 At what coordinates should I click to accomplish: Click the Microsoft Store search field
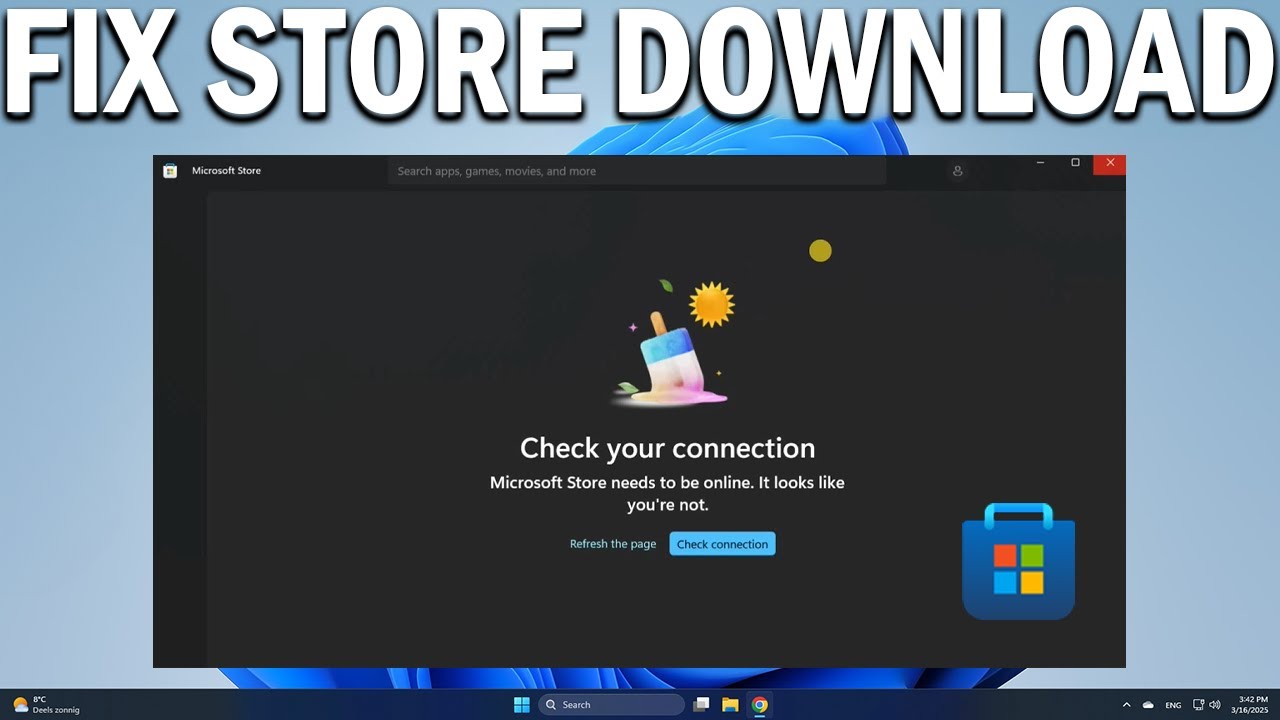pos(636,171)
